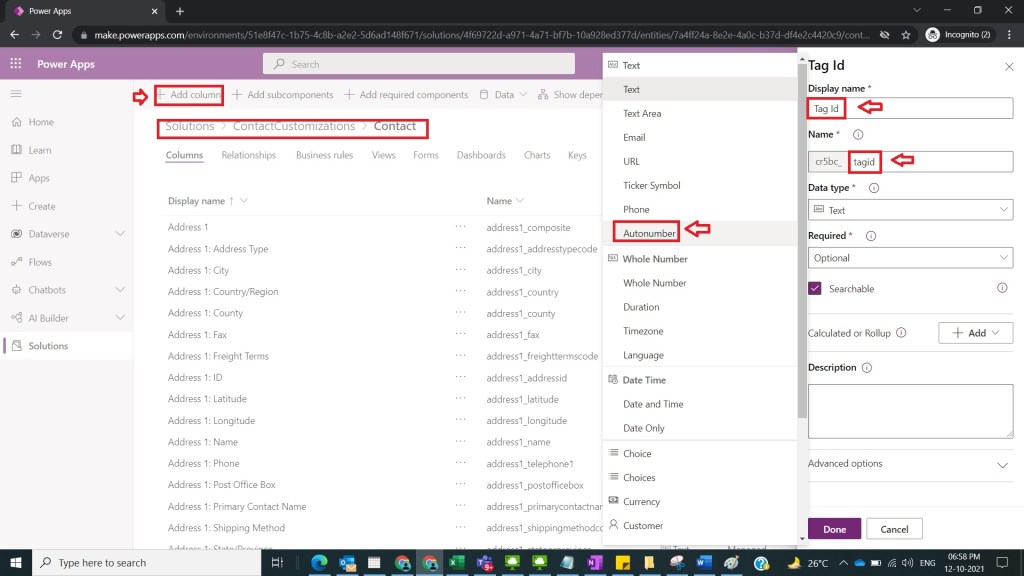
Task: Open the Required dropdown set to Optional
Action: [910, 258]
